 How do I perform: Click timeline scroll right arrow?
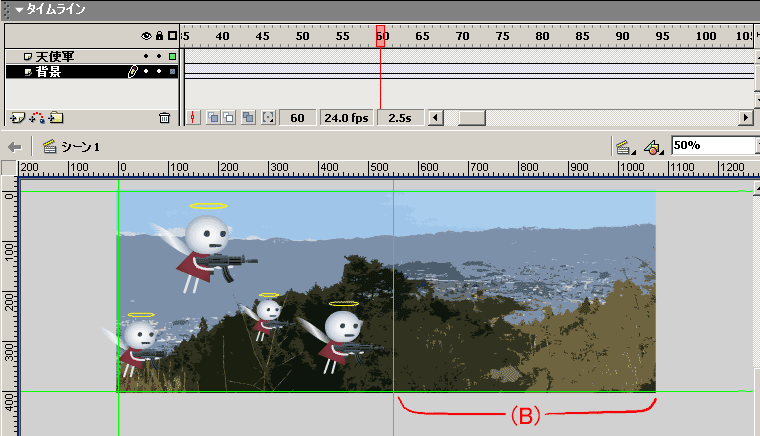745,118
